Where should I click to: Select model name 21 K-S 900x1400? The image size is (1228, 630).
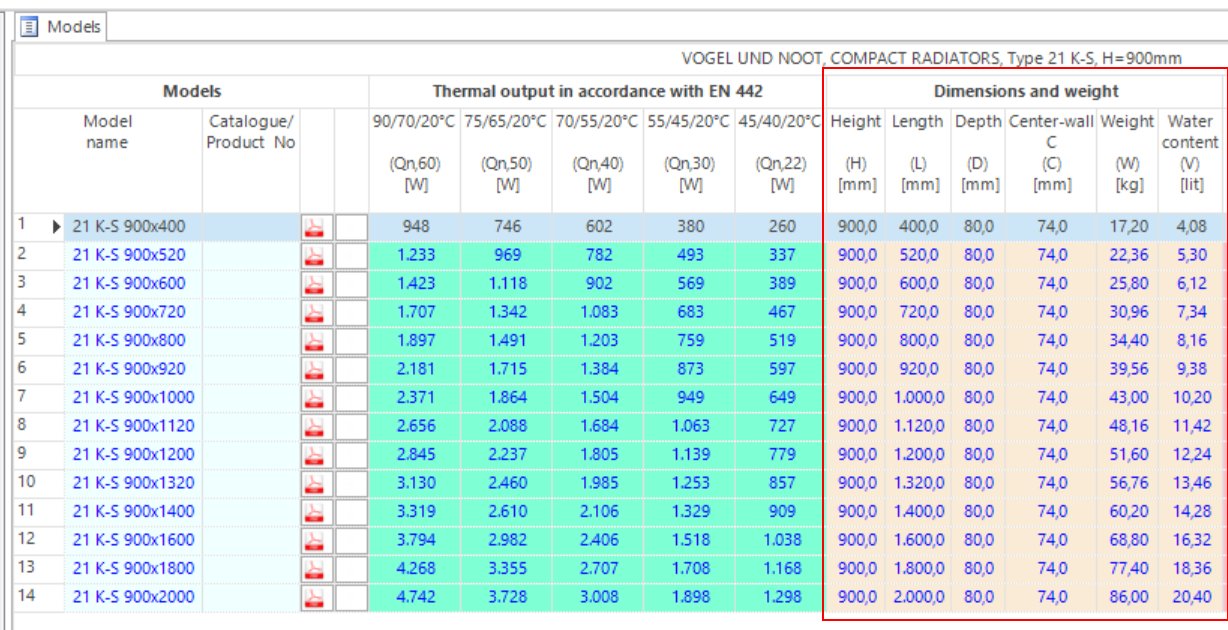(x=133, y=512)
